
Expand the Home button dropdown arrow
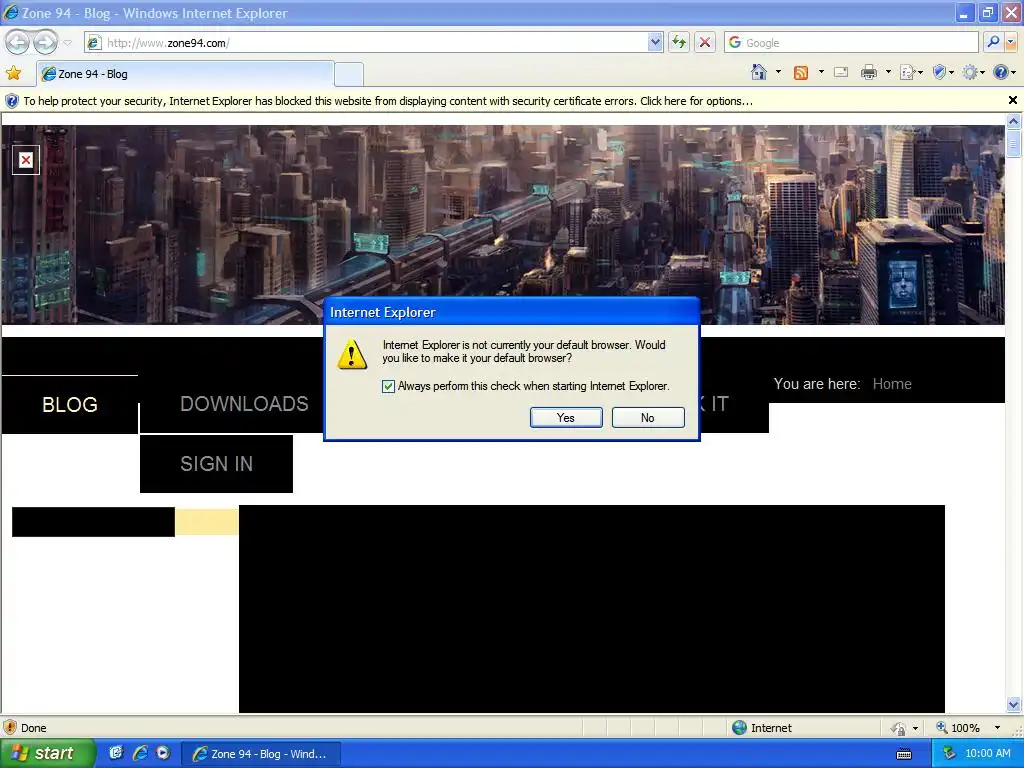tap(778, 72)
